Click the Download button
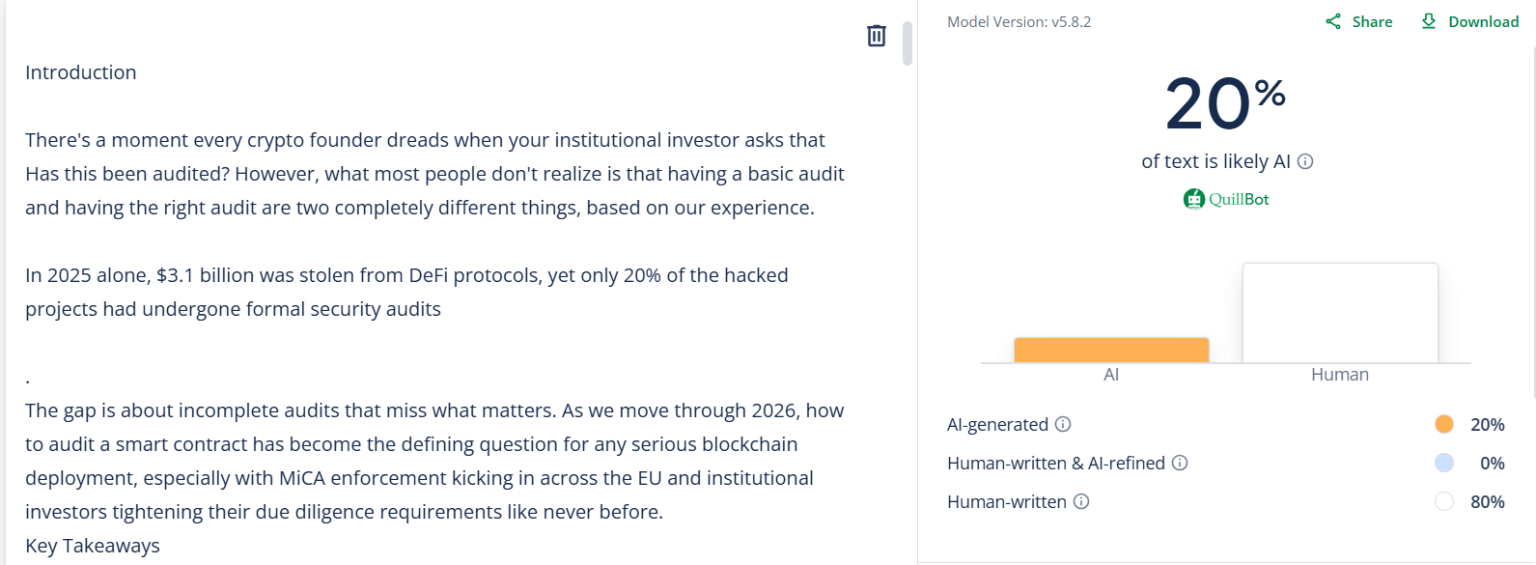The image size is (1536, 565). pyautogui.click(x=1470, y=22)
